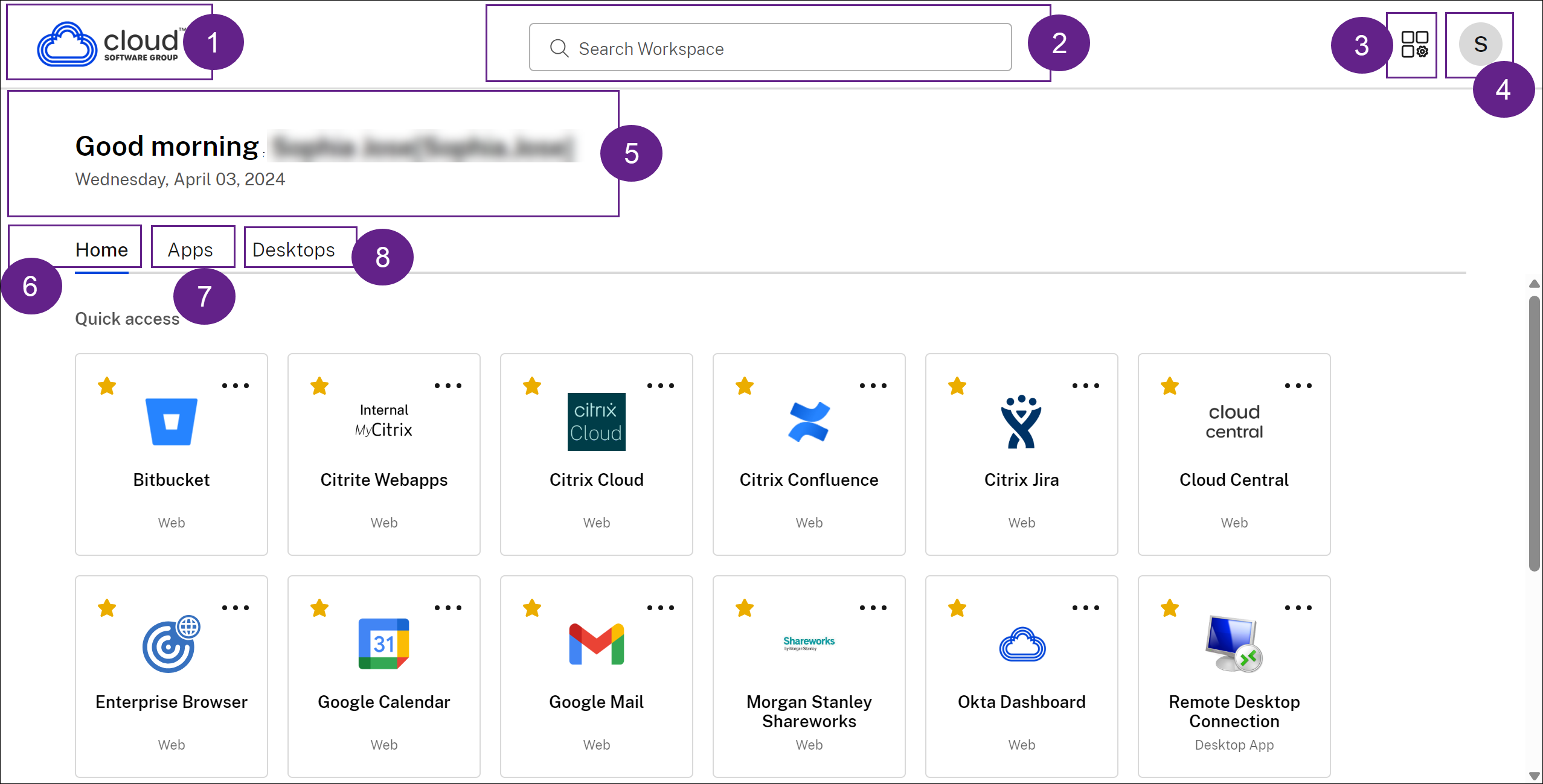This screenshot has width=1543, height=784.
Task: Unfavorite the Citrix Confluence app
Action: click(744, 386)
